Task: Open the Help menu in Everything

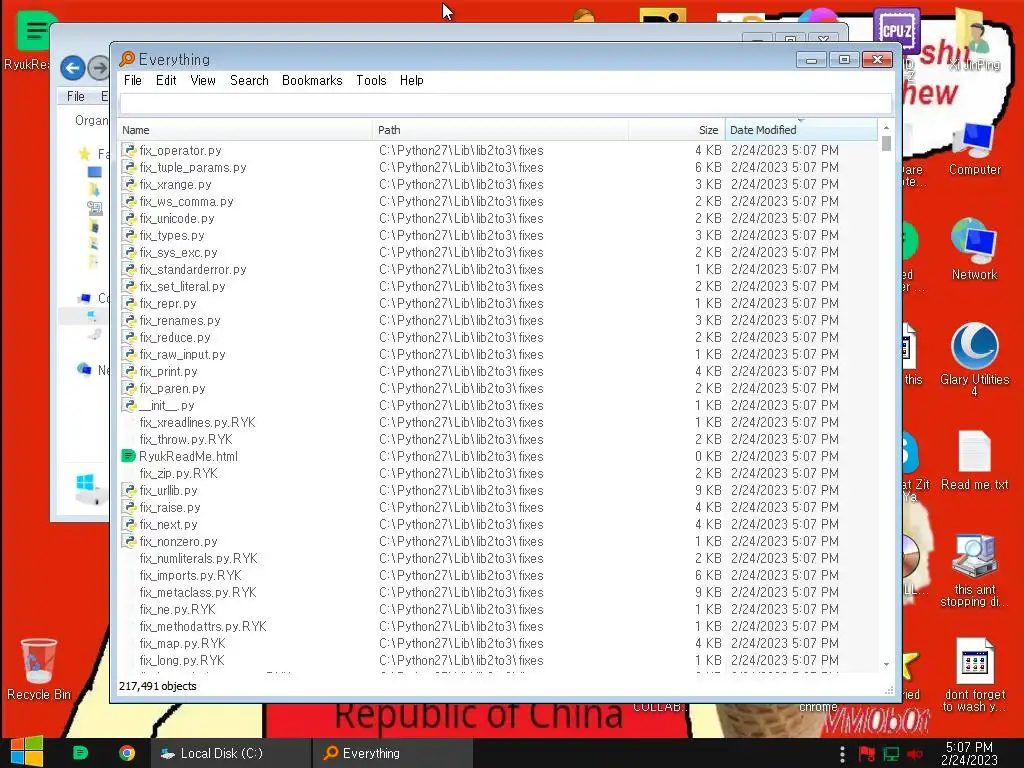Action: 411,80
